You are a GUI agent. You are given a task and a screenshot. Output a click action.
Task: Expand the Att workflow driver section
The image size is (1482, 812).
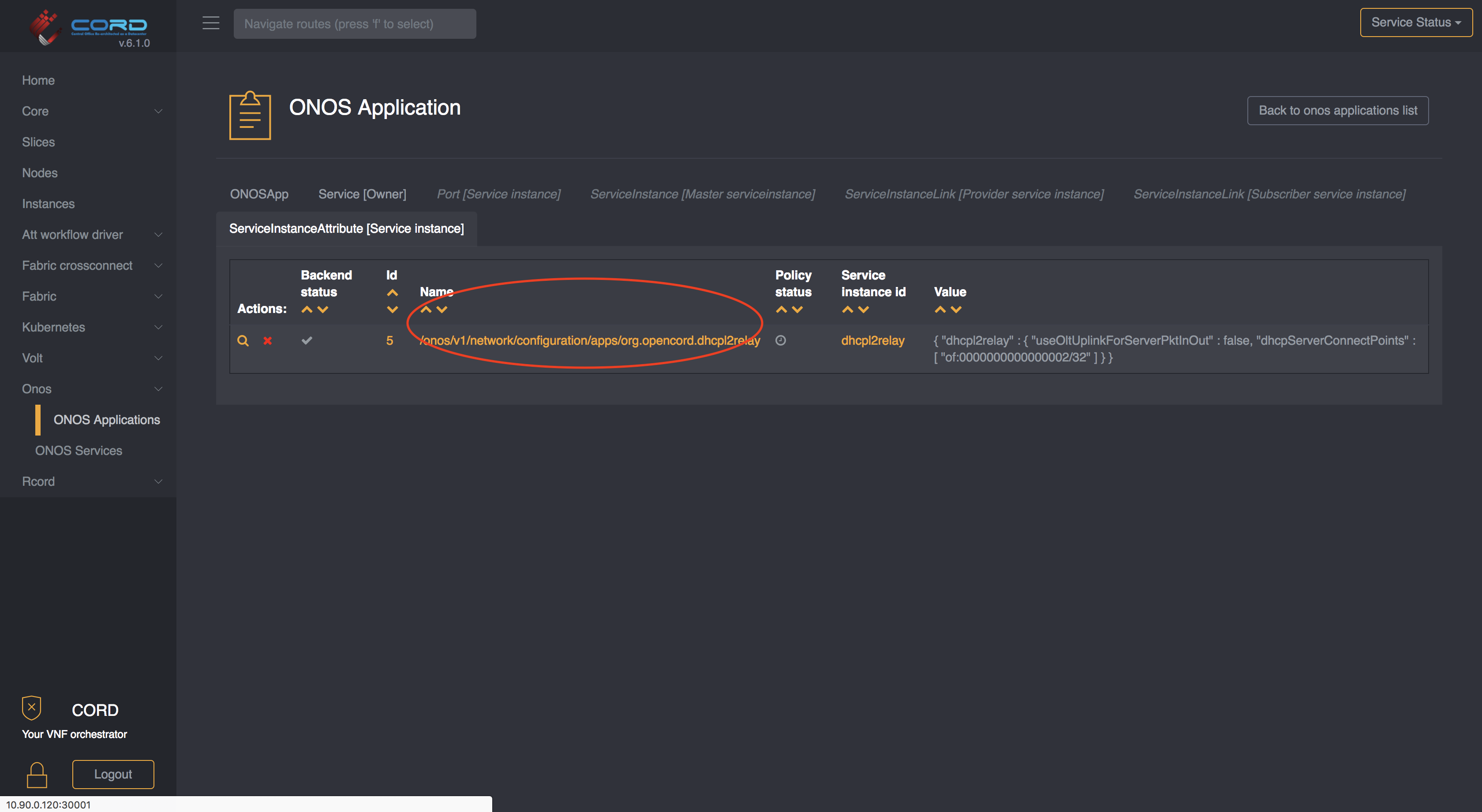pos(88,235)
